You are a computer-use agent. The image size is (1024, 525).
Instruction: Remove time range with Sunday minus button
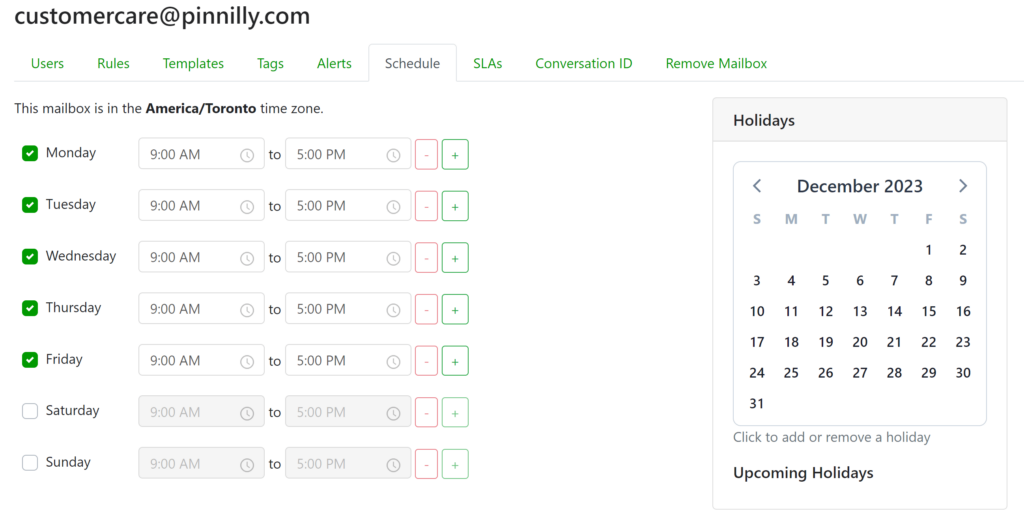(426, 464)
